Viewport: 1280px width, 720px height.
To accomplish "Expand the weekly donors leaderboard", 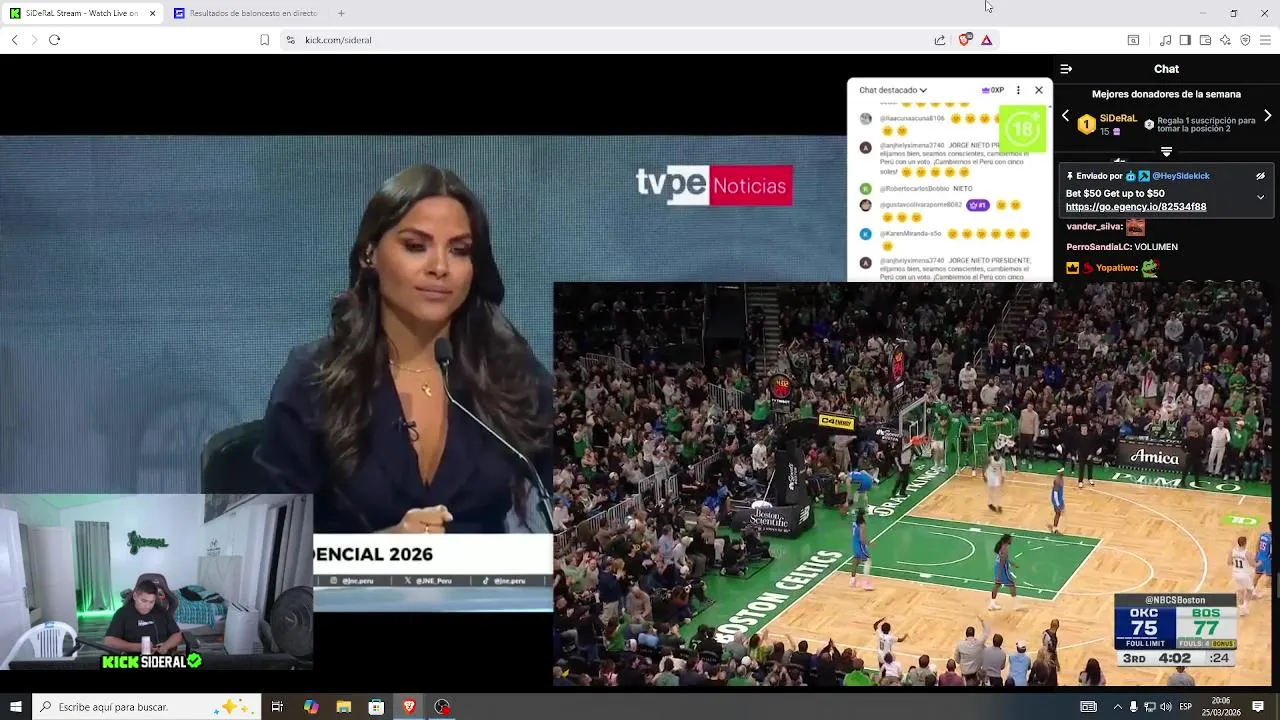I will click(x=1166, y=152).
